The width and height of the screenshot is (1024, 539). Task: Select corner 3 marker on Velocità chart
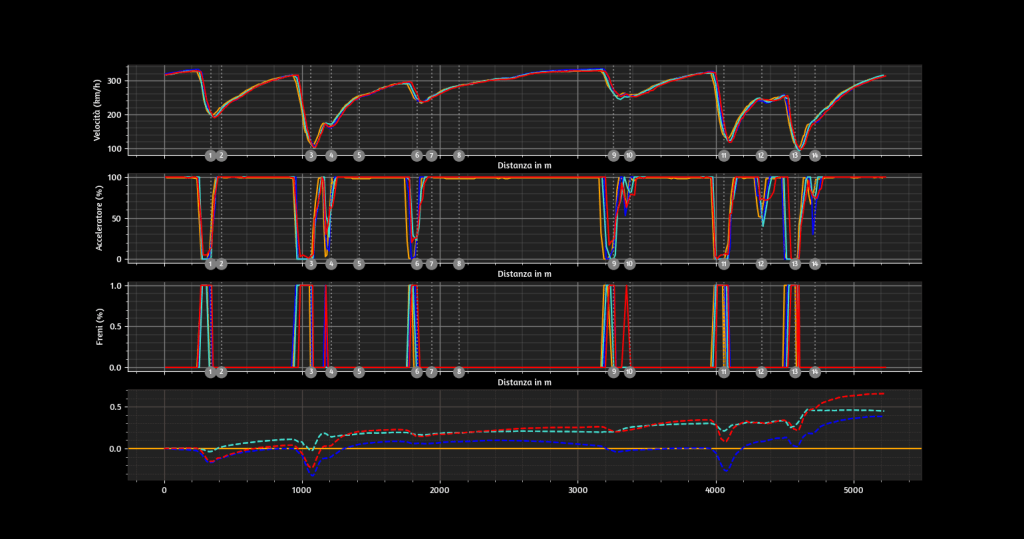[311, 155]
